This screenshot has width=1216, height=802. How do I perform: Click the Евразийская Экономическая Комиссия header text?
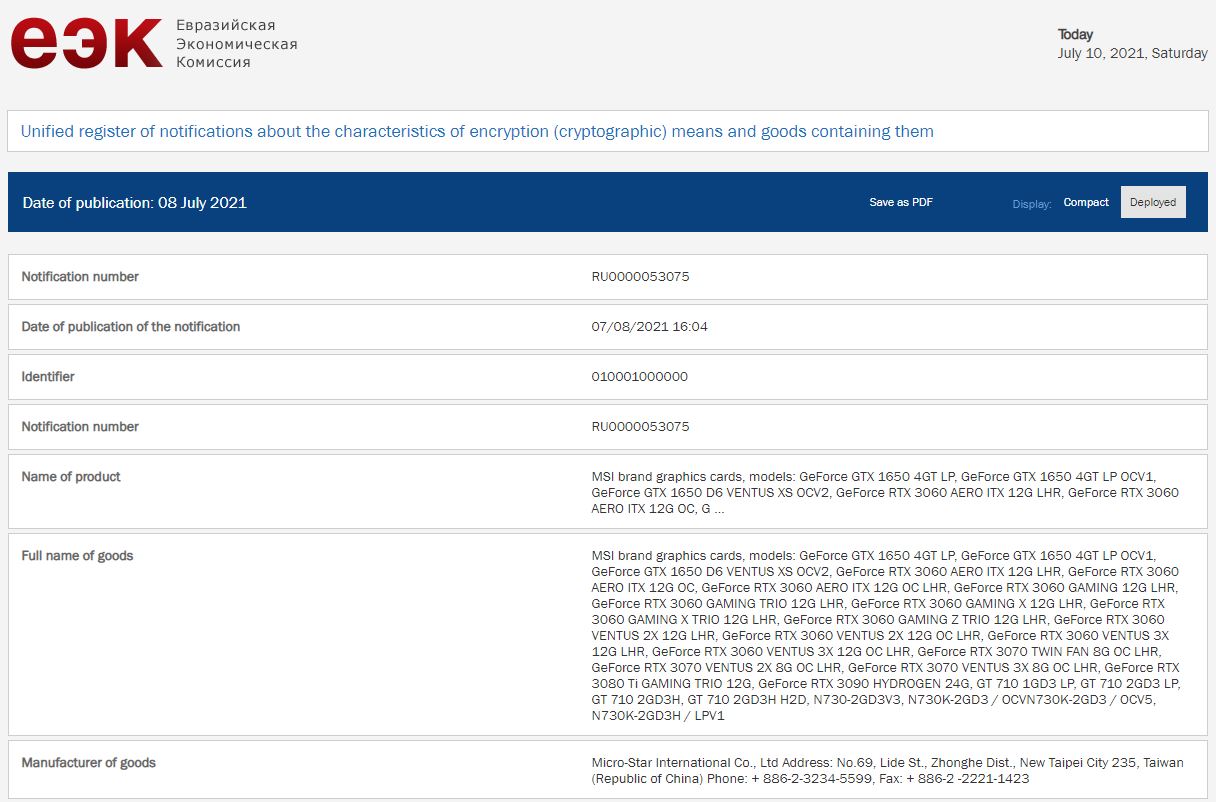(x=236, y=44)
